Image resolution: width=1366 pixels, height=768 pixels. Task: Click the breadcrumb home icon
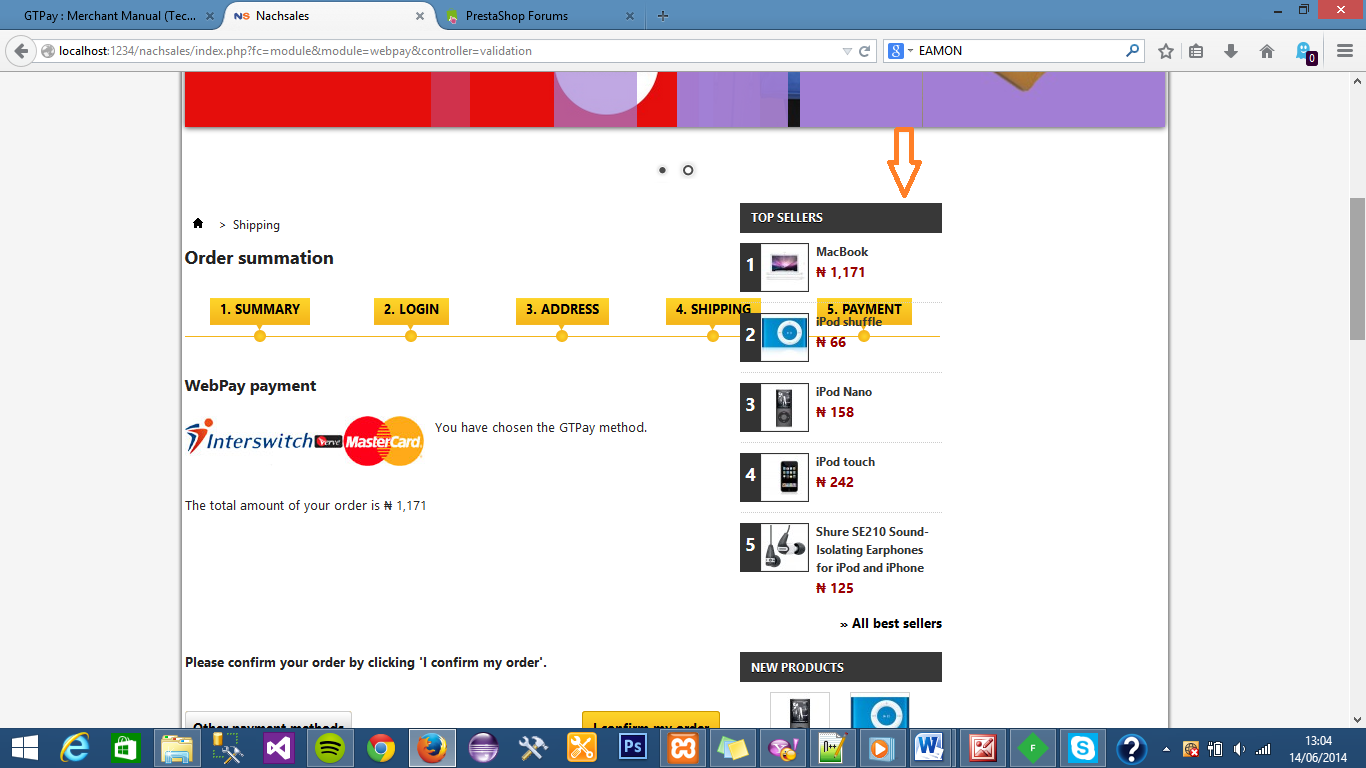point(198,223)
